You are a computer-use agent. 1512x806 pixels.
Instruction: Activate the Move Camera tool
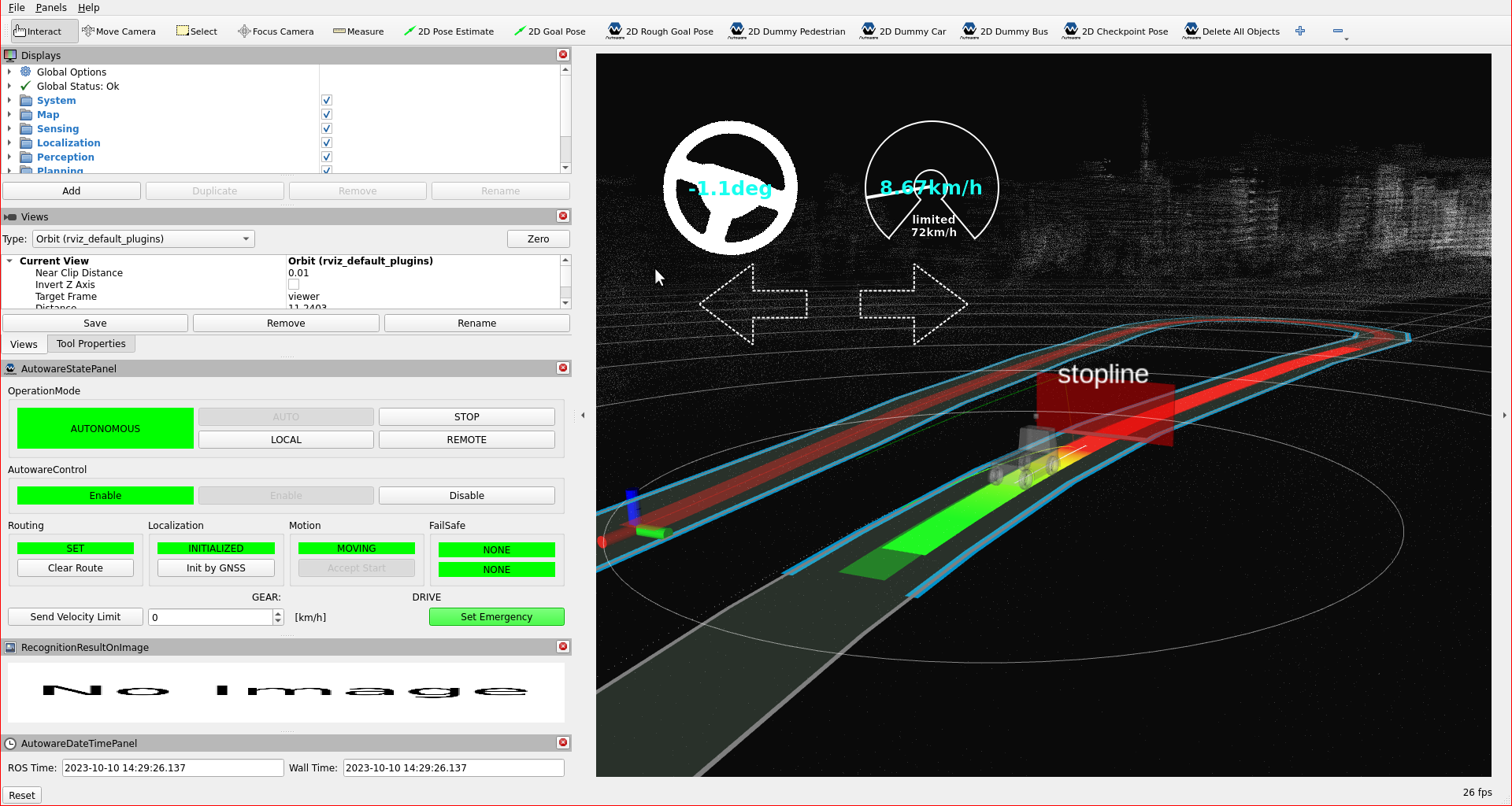tap(119, 31)
